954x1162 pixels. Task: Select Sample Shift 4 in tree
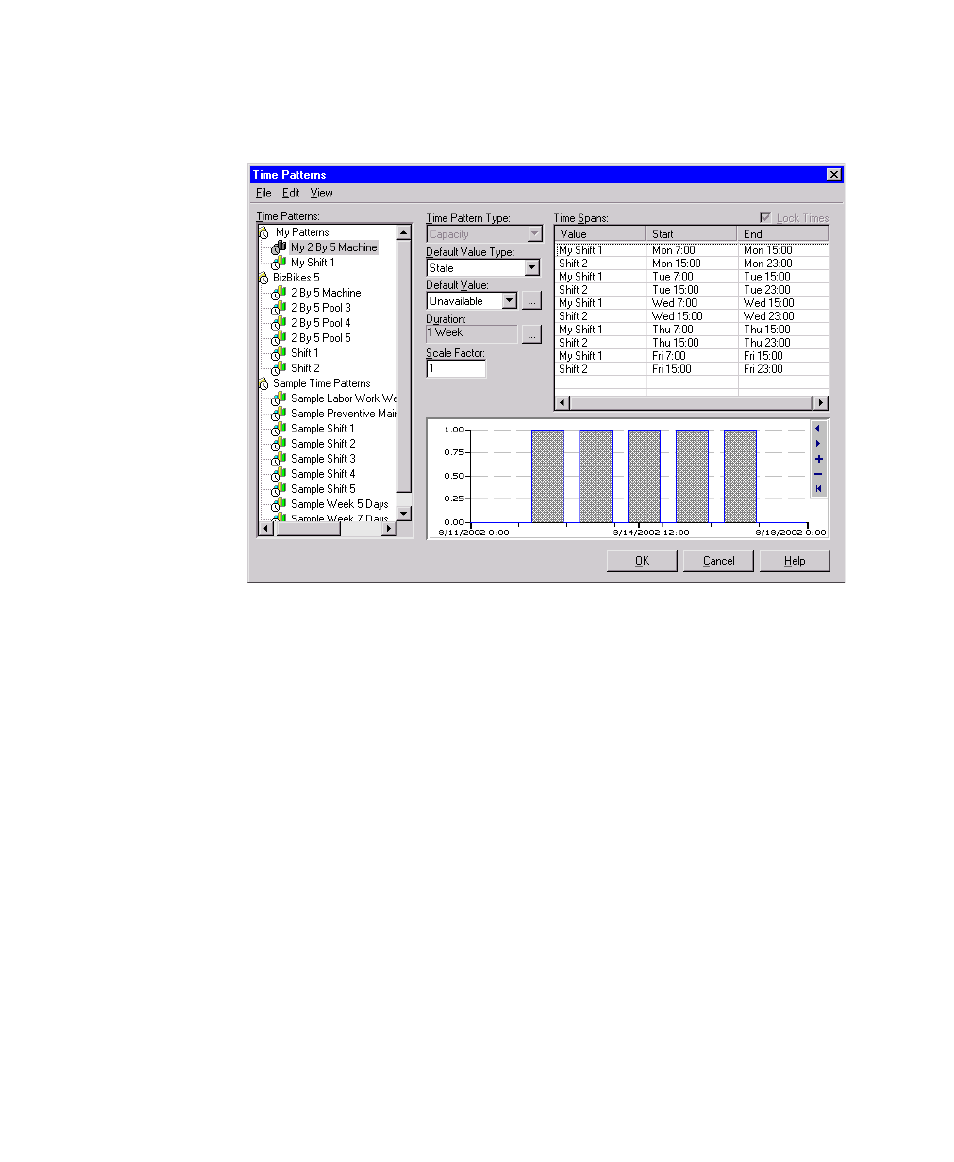[323, 474]
